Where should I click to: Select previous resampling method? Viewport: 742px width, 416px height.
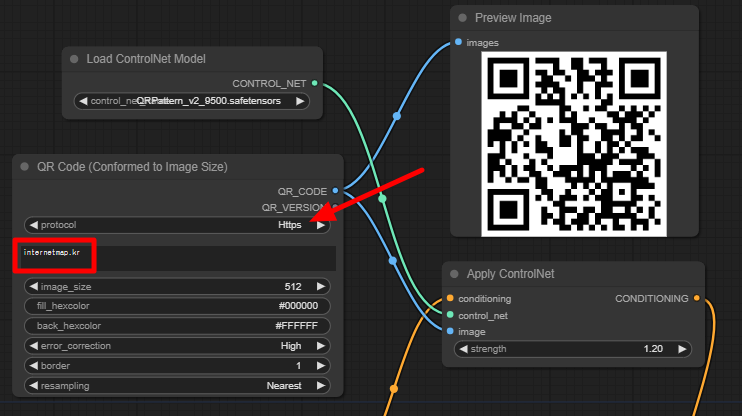[x=33, y=386]
